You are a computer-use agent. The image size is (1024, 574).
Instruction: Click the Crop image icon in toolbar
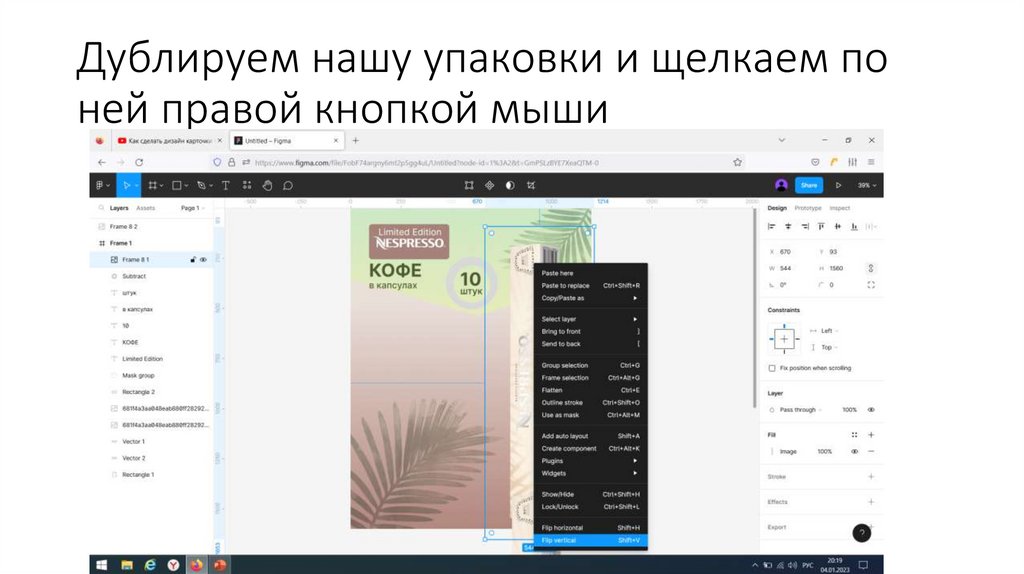(531, 185)
